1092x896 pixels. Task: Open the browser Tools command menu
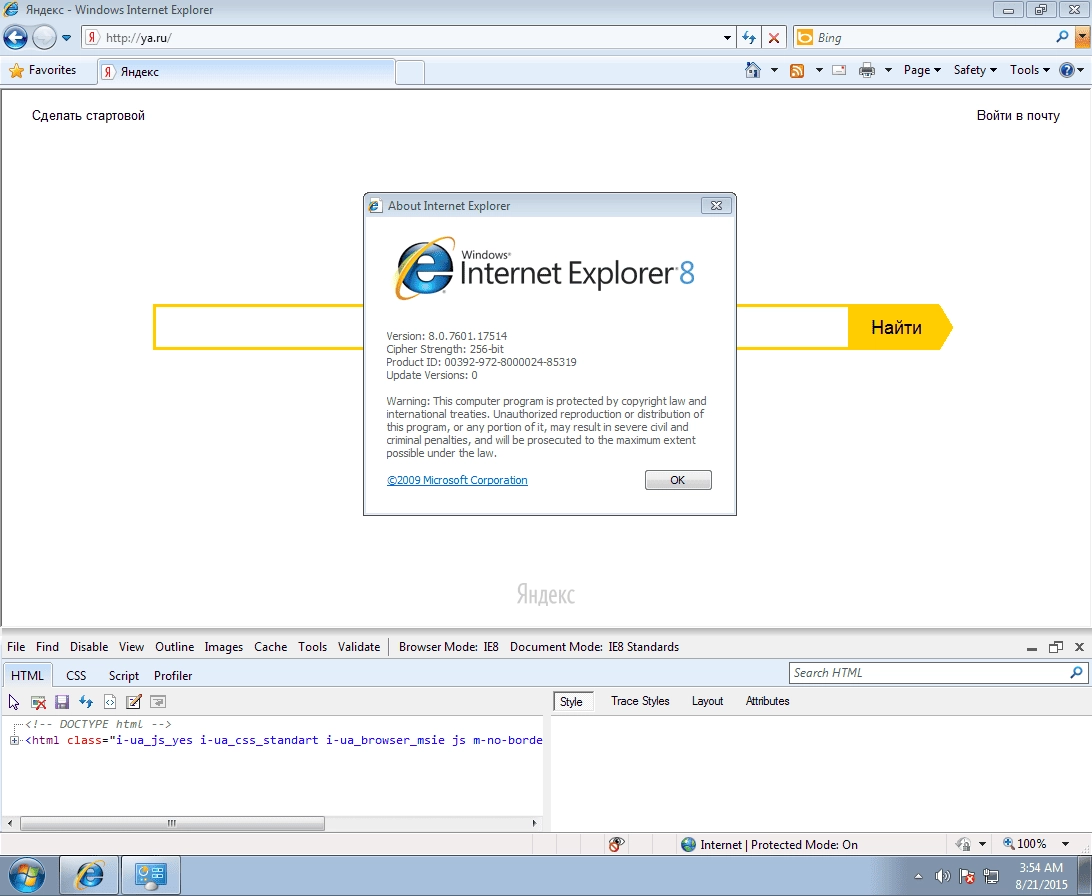(x=1029, y=70)
